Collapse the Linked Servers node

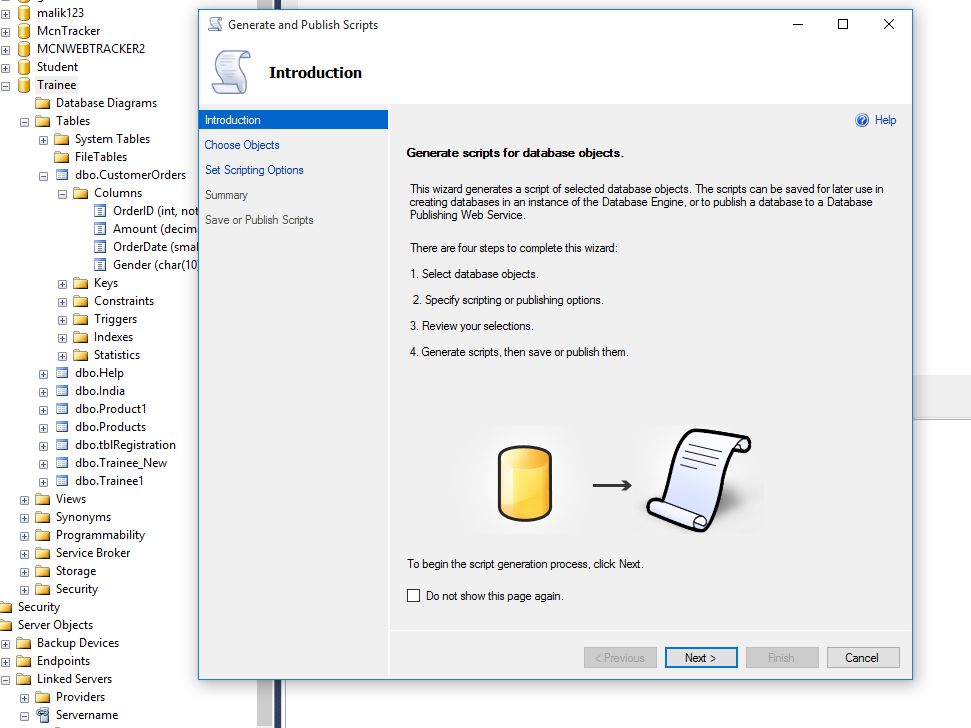[6, 680]
